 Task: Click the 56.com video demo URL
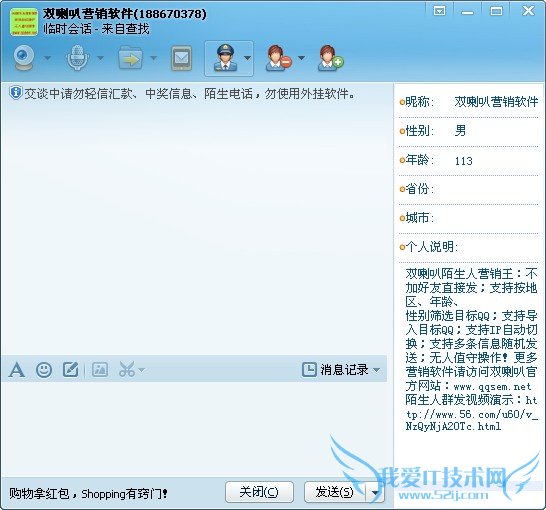click(x=471, y=413)
